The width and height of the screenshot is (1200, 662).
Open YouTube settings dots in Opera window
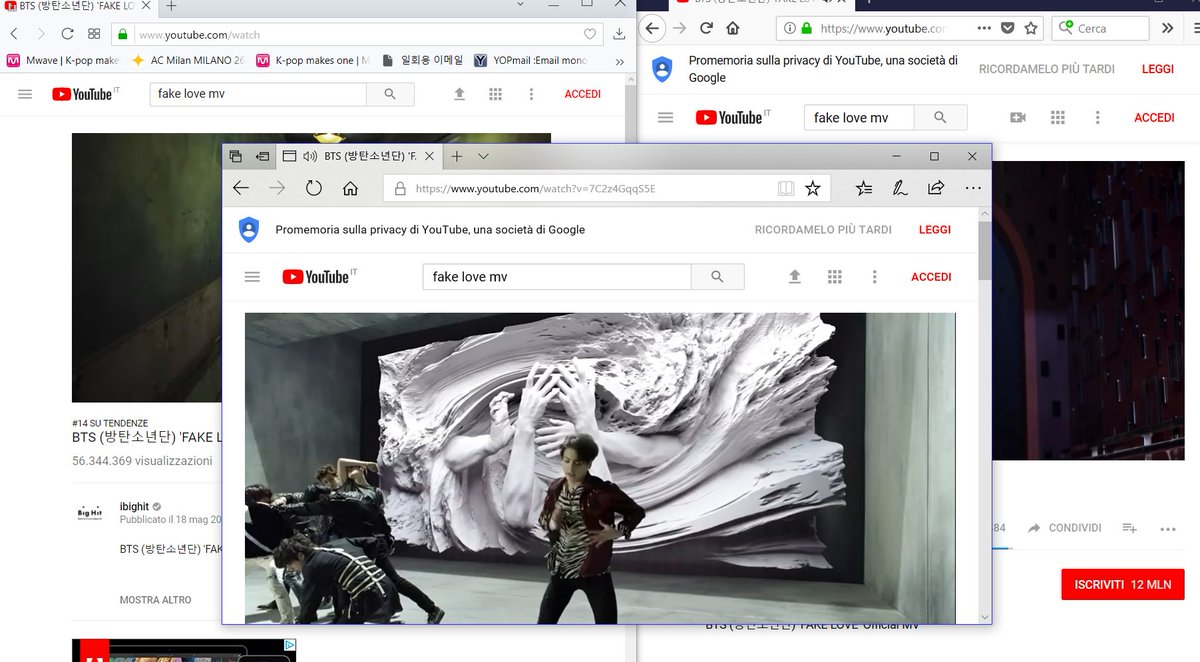(x=531, y=94)
